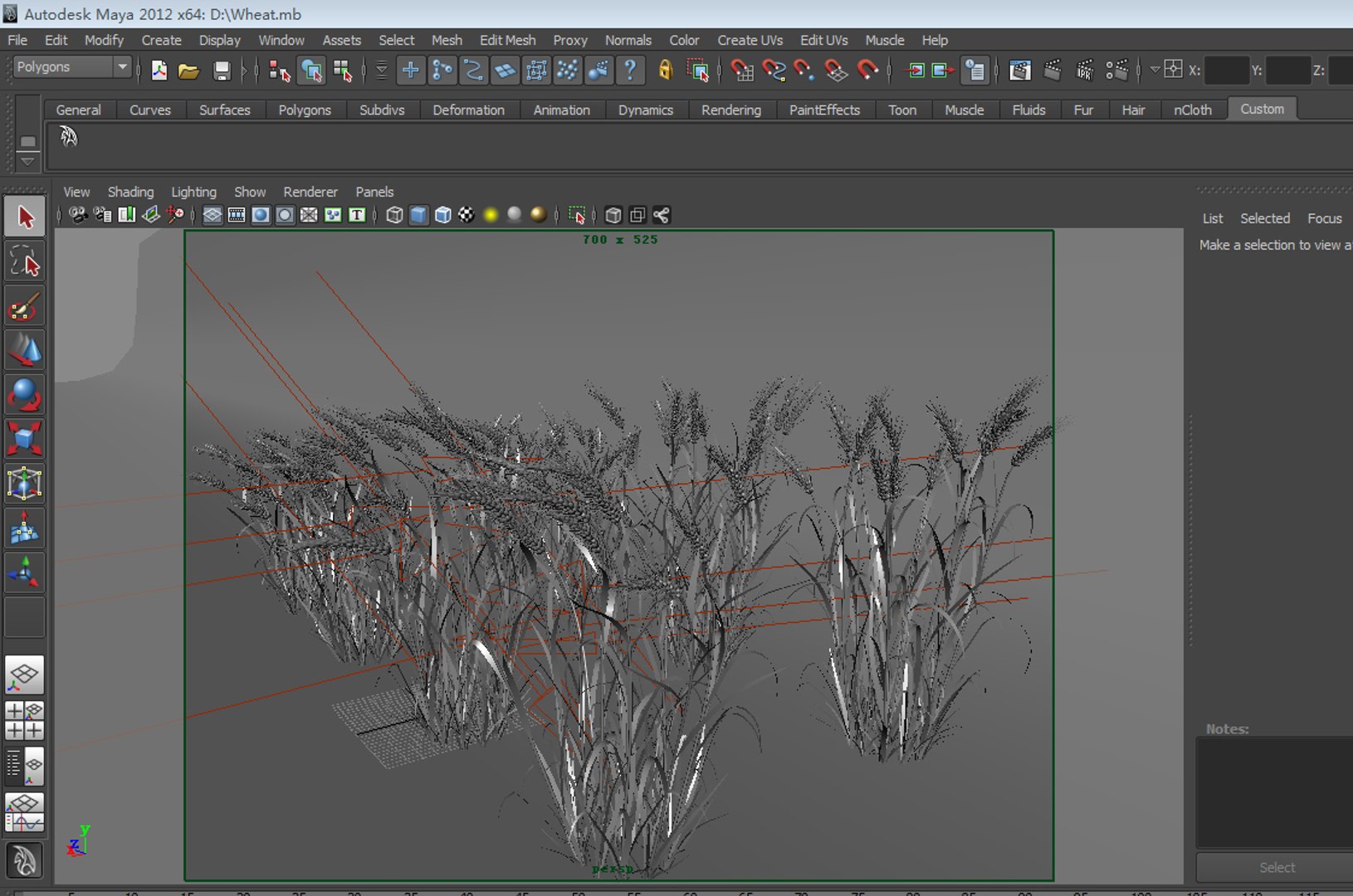Create a new scene with the toolbar icon
Viewport: 1353px width, 896px height.
pyautogui.click(x=159, y=71)
